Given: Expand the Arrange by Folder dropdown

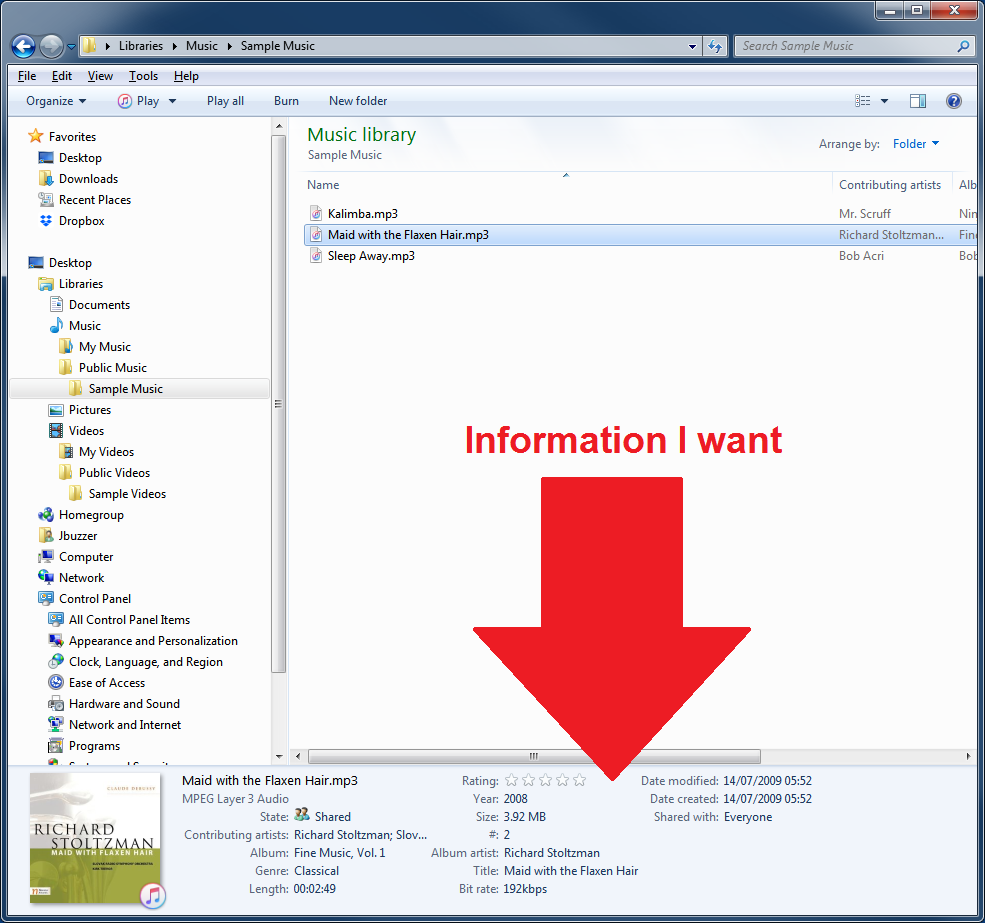Looking at the screenshot, I should (x=915, y=144).
